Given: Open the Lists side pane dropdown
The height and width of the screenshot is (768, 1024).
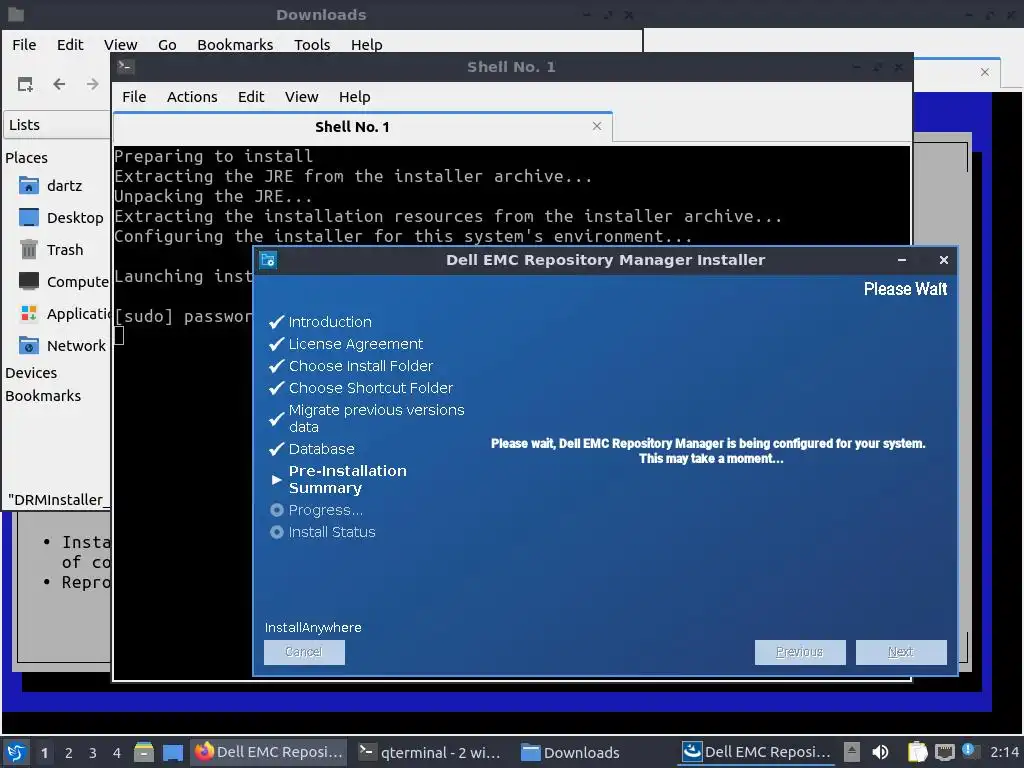Looking at the screenshot, I should [x=57, y=125].
